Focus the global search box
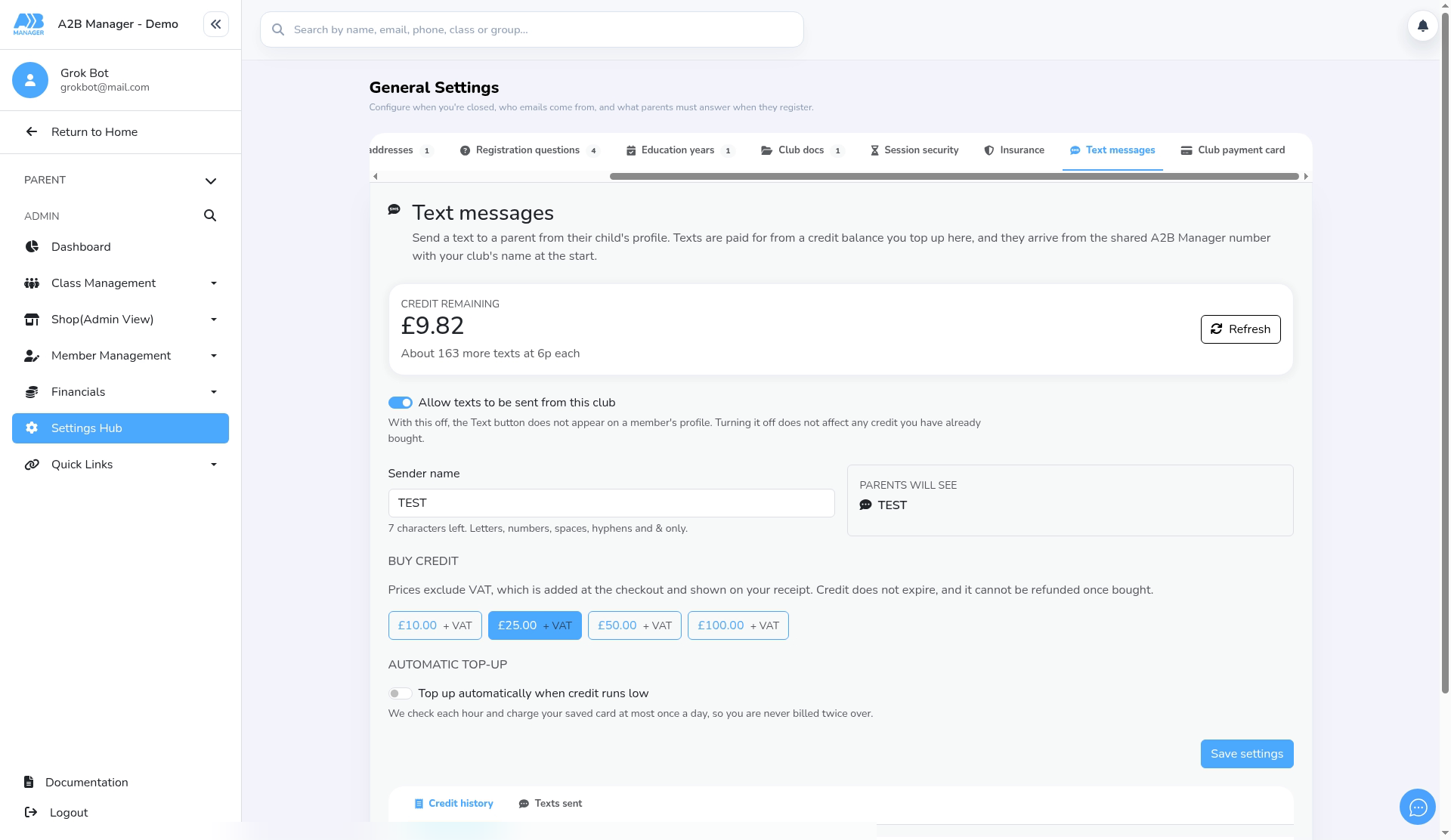The image size is (1451, 840). coord(532,29)
